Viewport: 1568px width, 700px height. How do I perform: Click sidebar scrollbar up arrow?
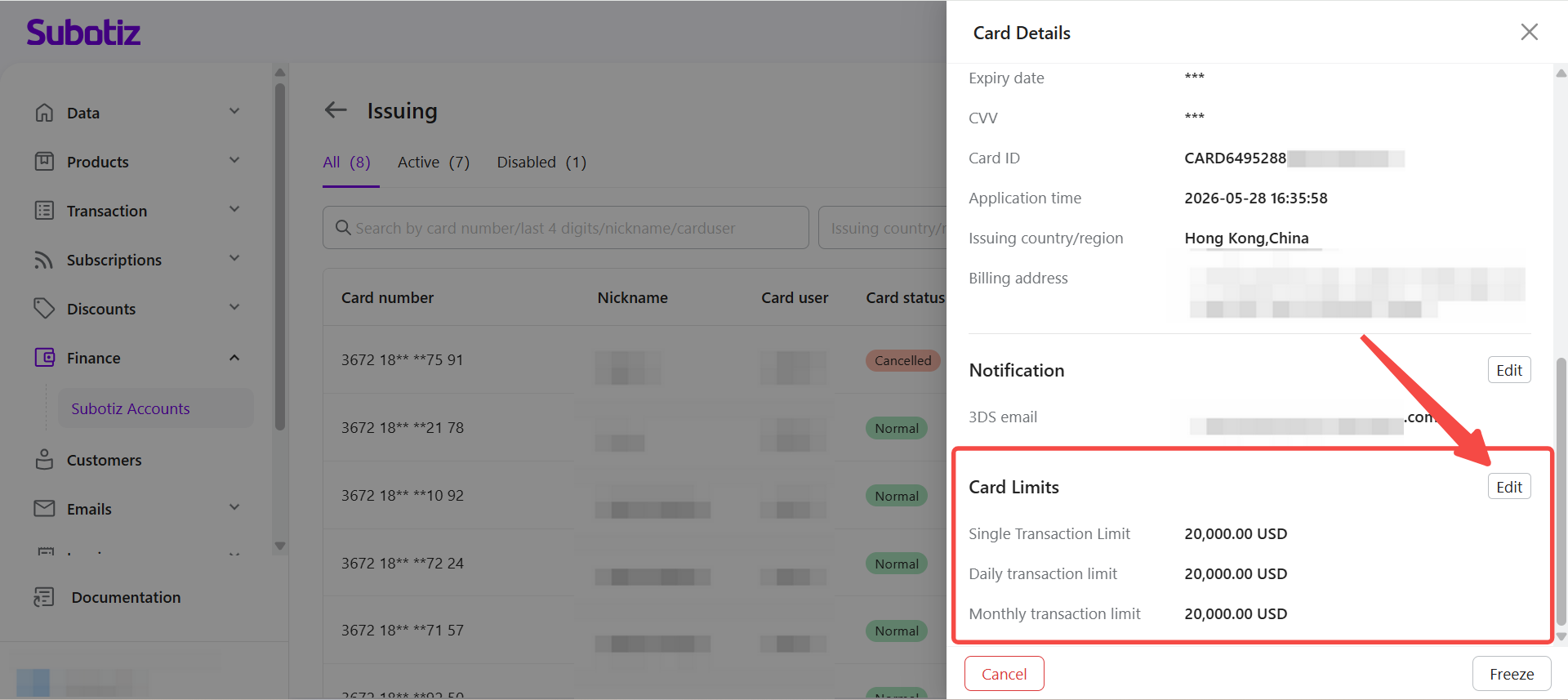pos(280,72)
